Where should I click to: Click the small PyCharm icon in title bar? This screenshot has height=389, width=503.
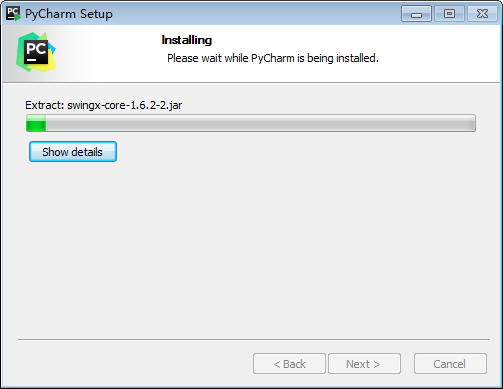pos(13,14)
